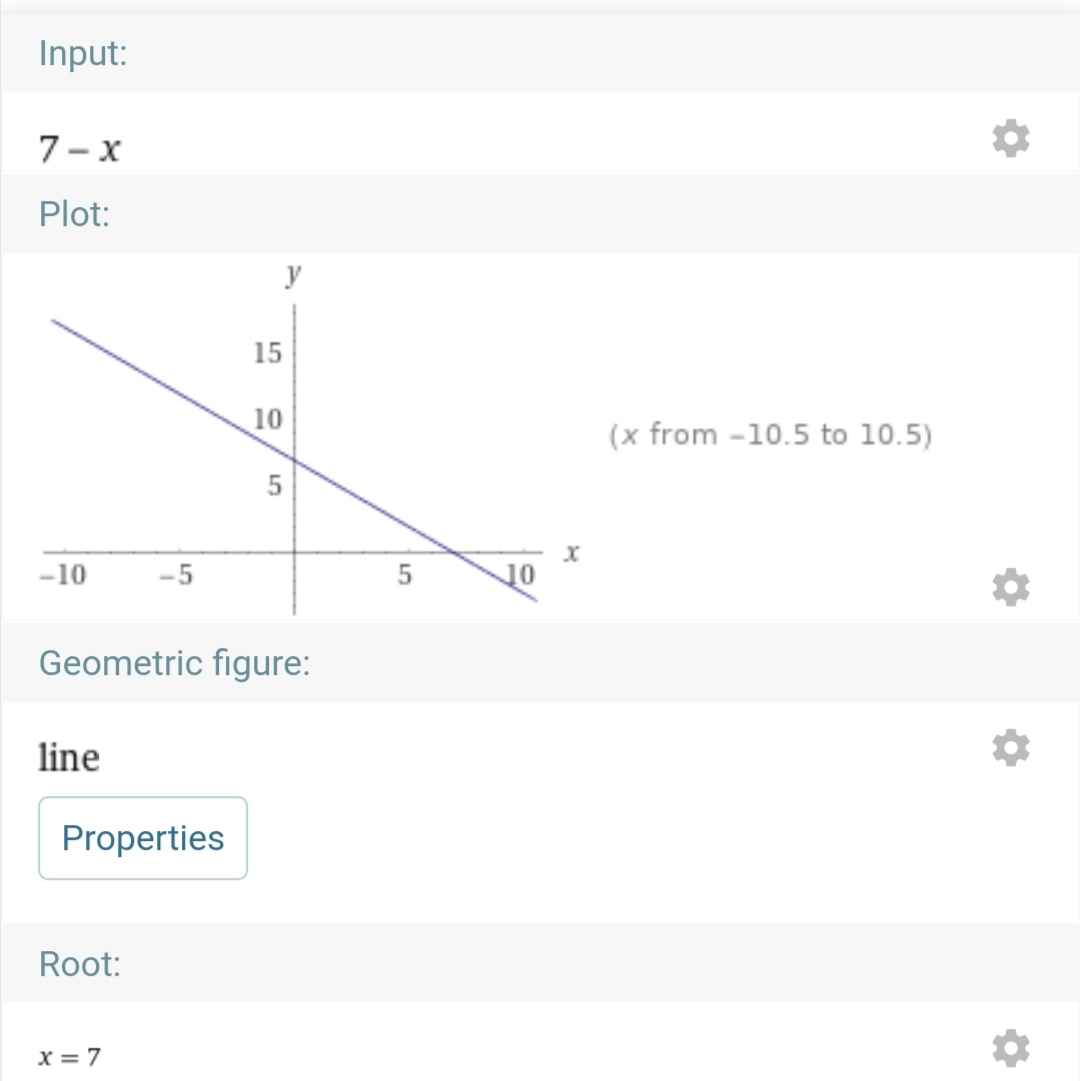Tap the −10 tick label on x axis
1080x1081 pixels.
[x=62, y=576]
